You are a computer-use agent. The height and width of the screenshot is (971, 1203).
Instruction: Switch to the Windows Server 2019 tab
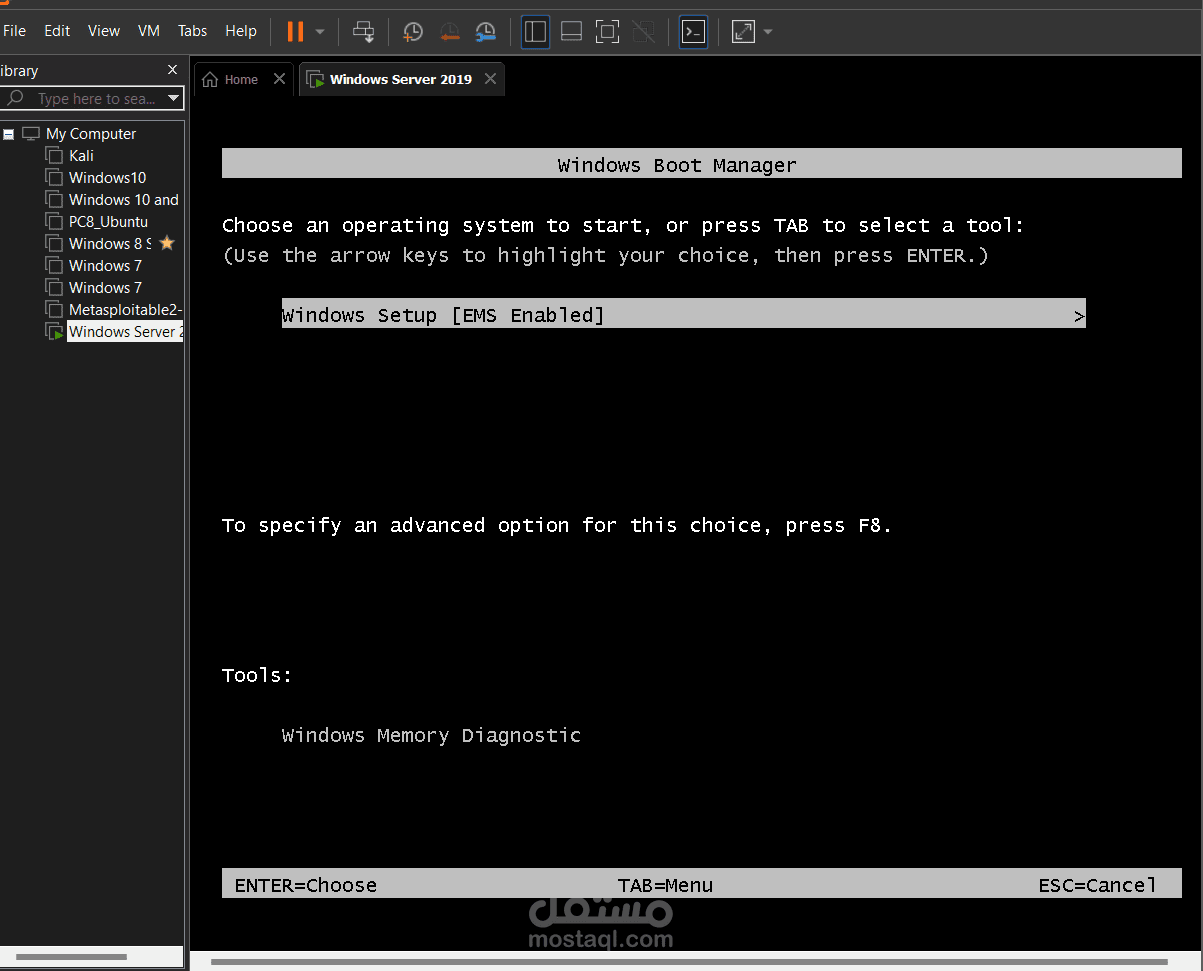400,79
